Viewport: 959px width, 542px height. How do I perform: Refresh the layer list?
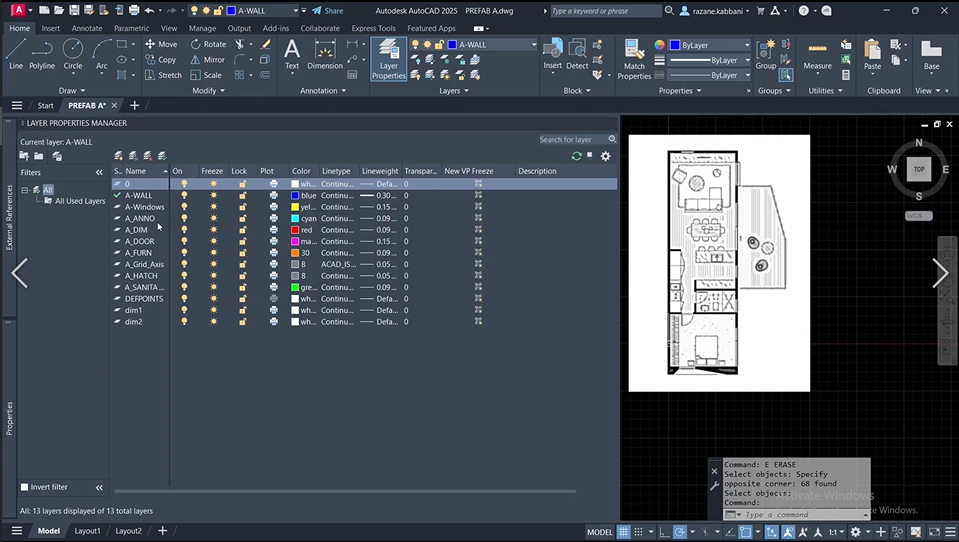(576, 156)
